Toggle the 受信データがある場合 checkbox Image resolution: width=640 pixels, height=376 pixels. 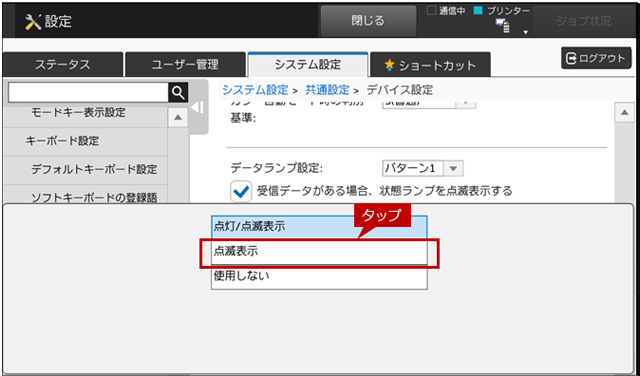(x=241, y=191)
